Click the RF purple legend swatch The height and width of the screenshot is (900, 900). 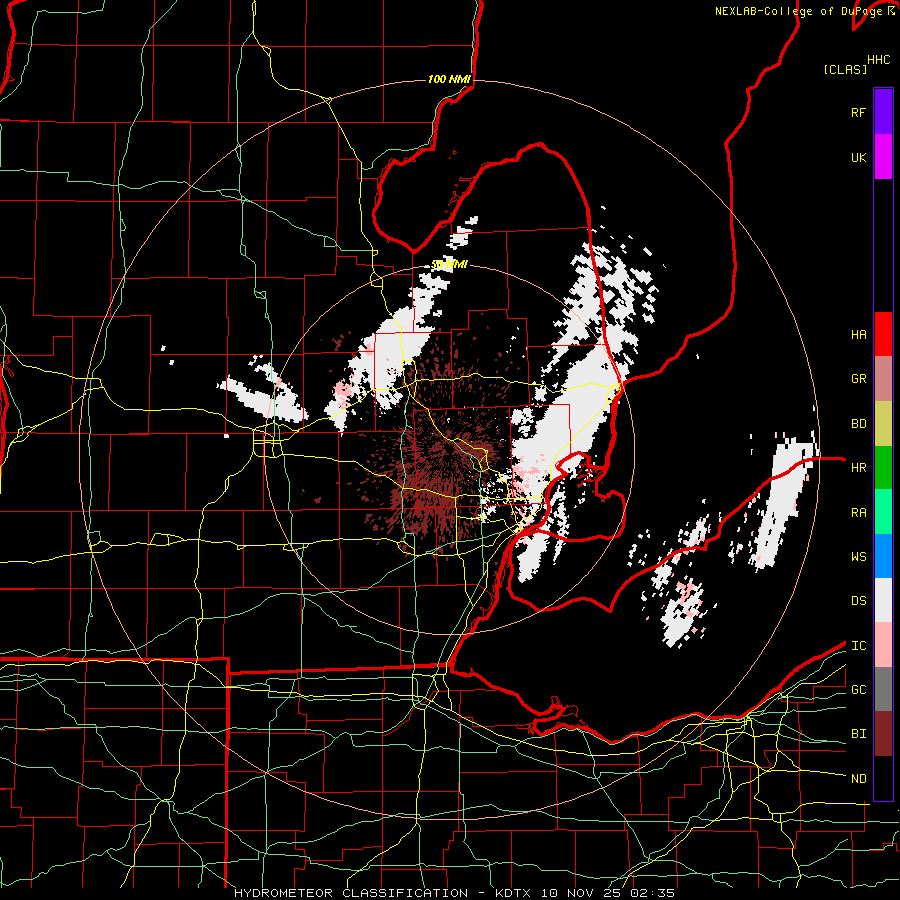[883, 112]
